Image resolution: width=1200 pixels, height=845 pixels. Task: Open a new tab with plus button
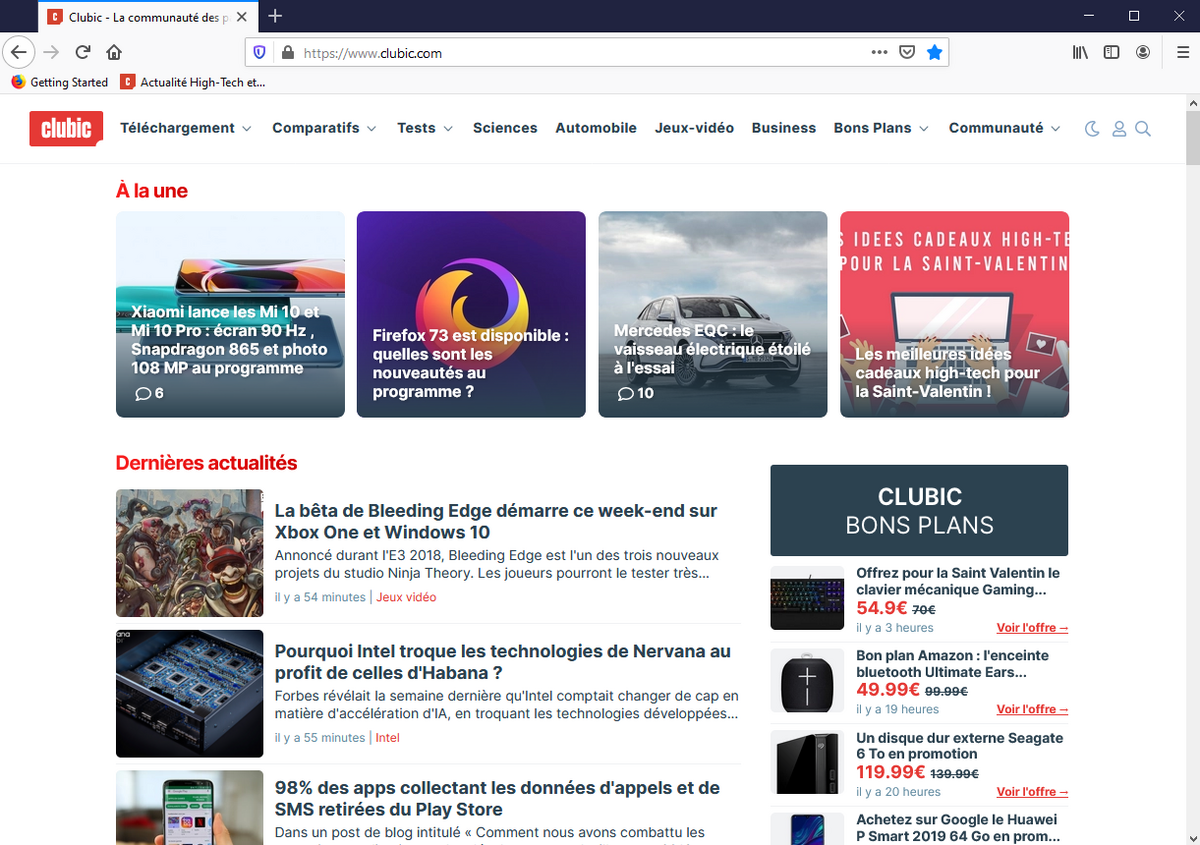tap(275, 16)
